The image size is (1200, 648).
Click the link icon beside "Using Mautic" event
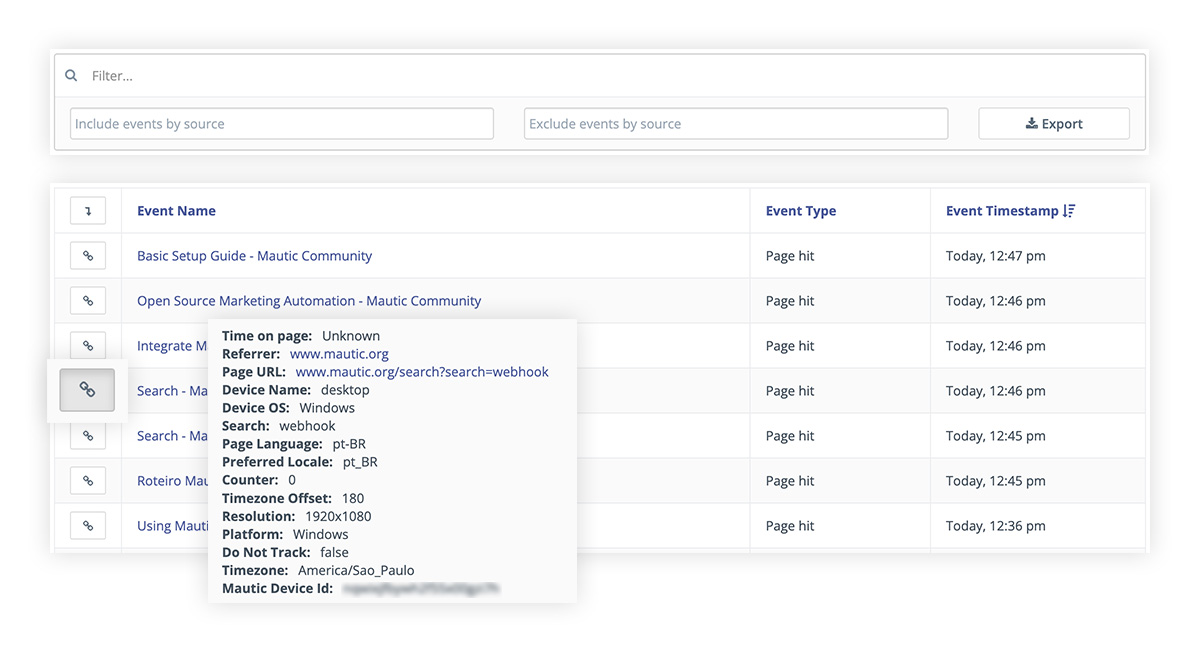[87, 525]
